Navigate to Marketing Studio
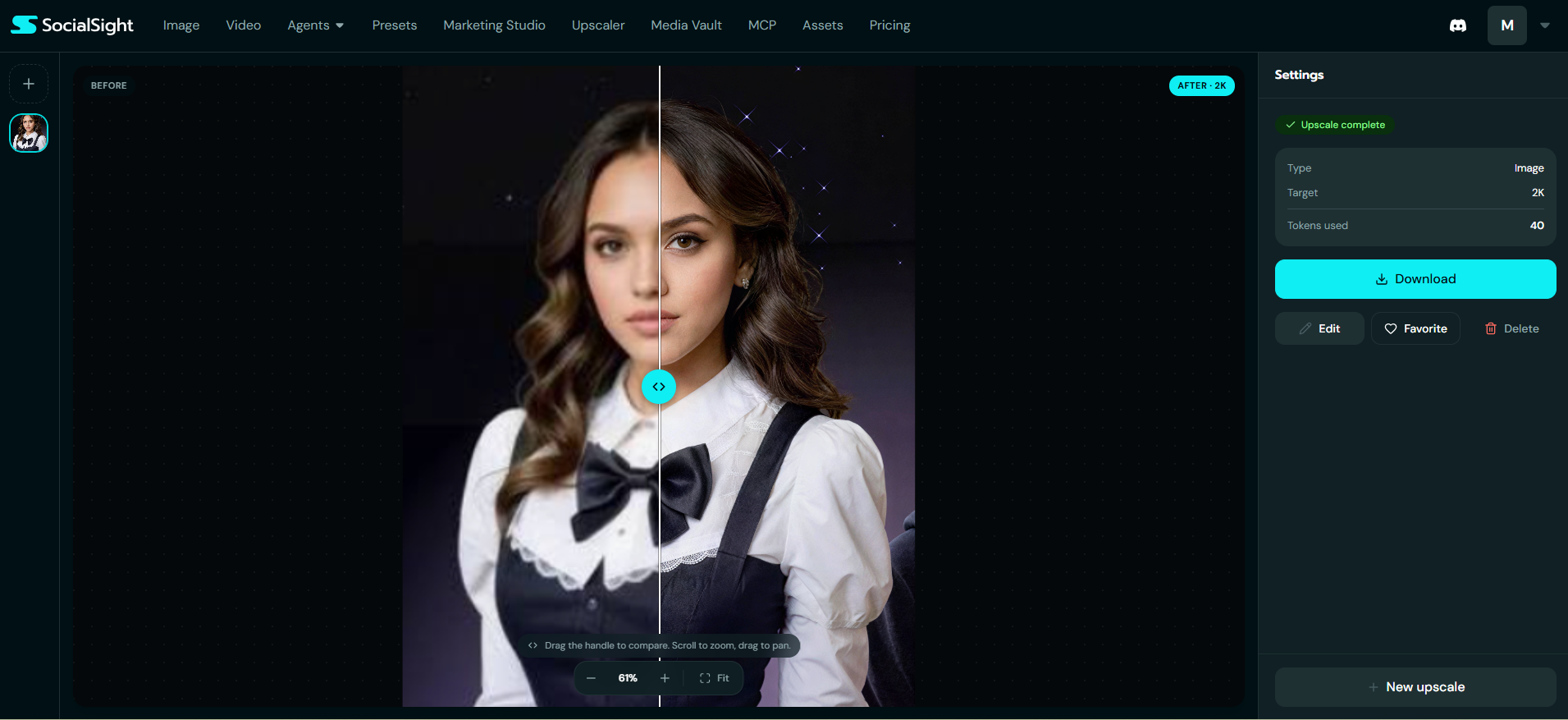Screen dimensions: 1568x720 (x=495, y=25)
